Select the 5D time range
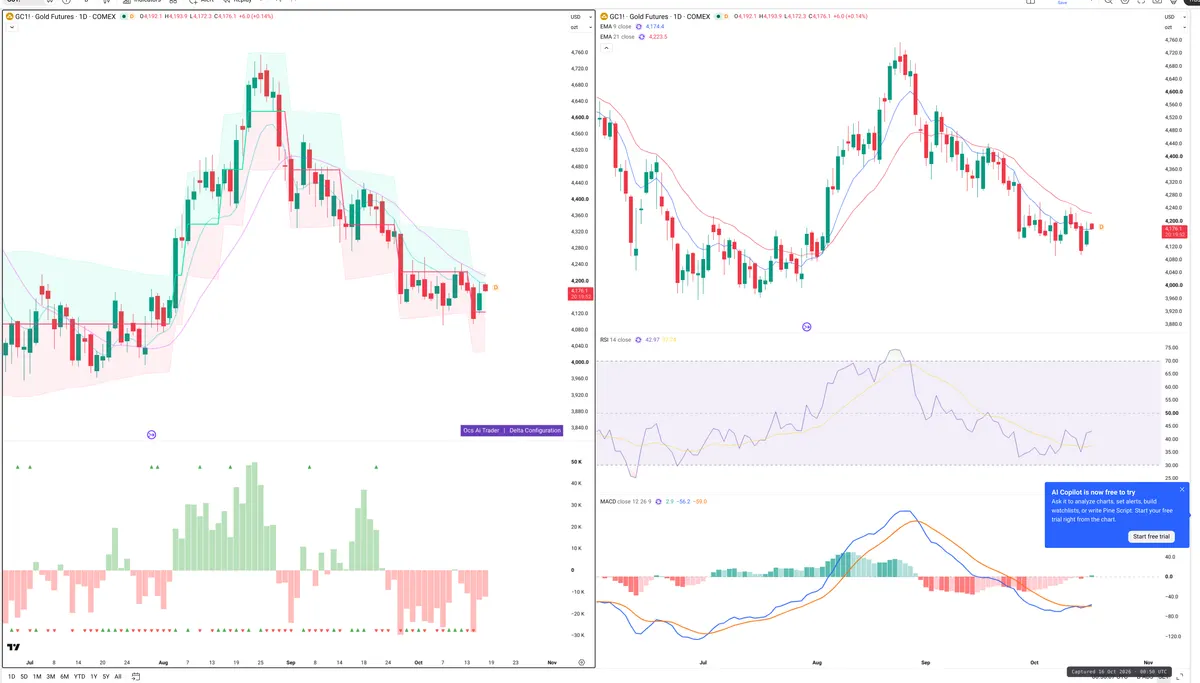 click(24, 676)
